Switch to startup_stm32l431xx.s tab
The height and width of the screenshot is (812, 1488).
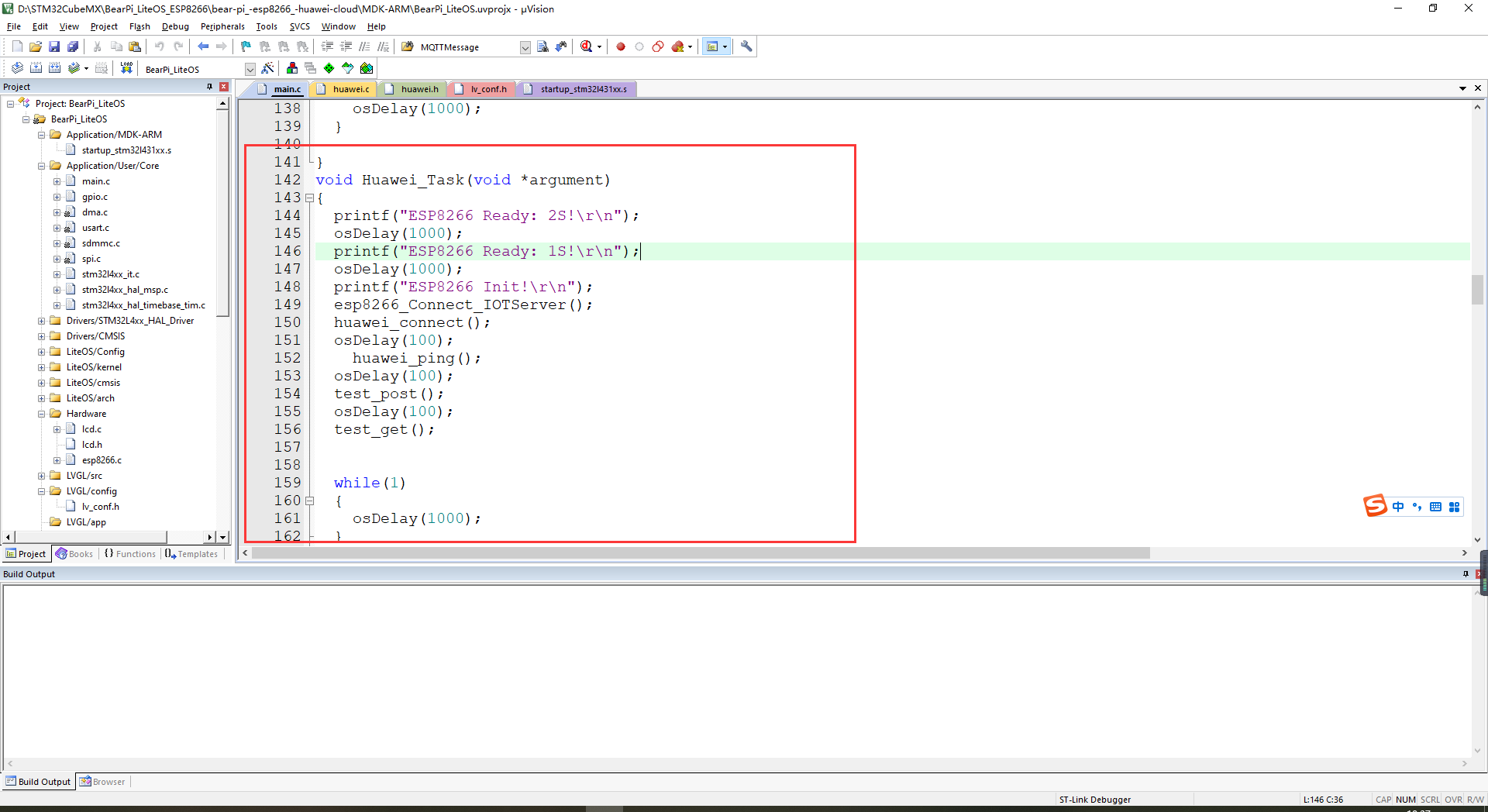pos(577,89)
